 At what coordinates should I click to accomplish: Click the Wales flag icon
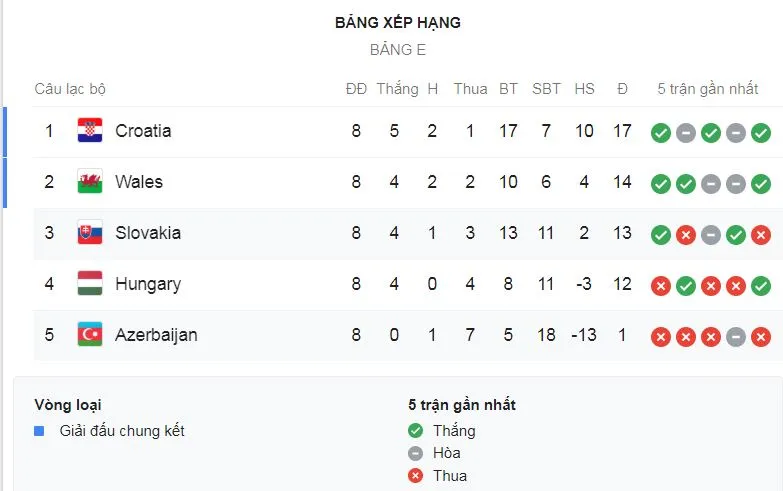pyautogui.click(x=90, y=182)
